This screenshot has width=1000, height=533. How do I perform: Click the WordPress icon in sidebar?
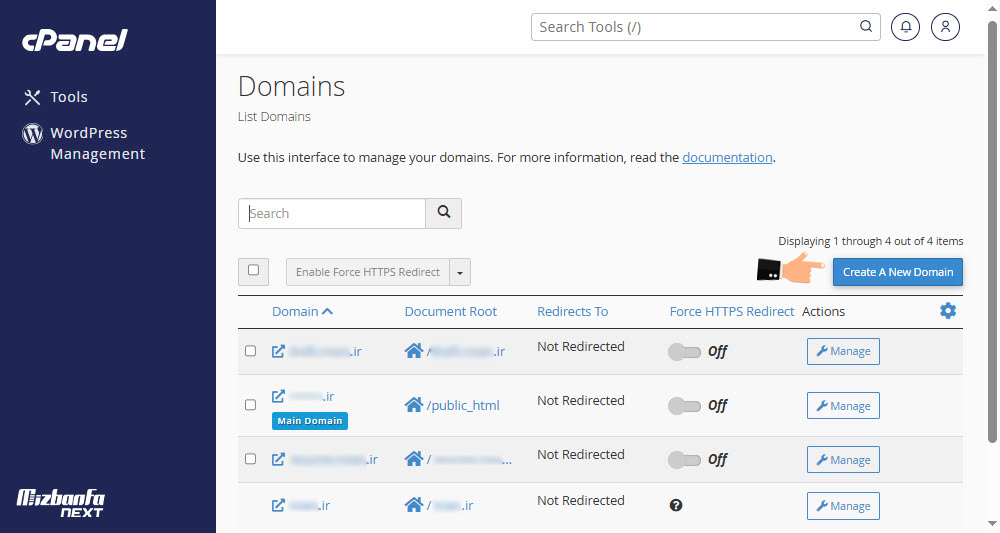33,133
